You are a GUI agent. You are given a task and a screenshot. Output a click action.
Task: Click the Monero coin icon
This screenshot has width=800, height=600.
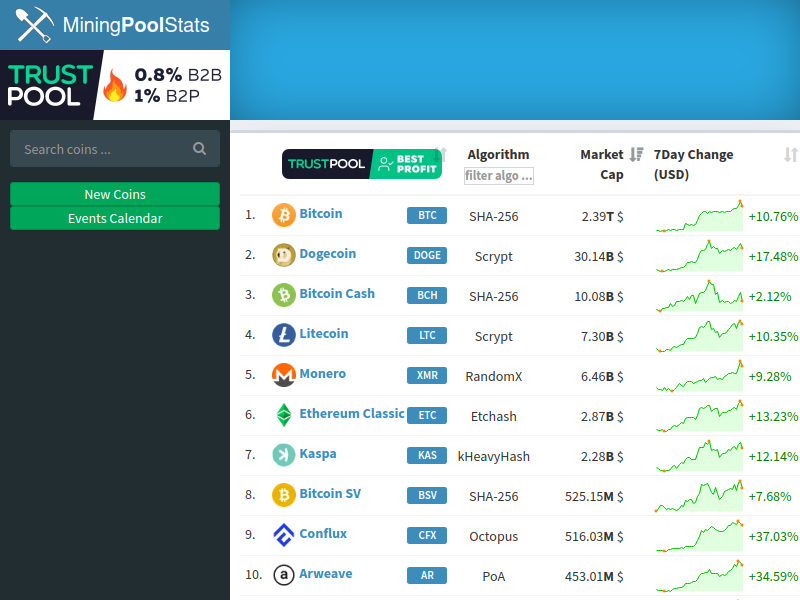tap(284, 375)
